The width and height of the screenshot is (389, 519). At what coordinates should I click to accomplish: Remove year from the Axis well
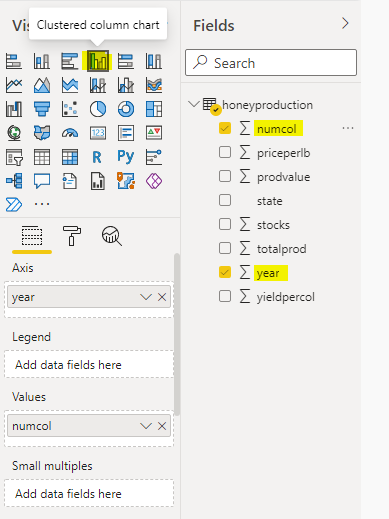click(162, 297)
